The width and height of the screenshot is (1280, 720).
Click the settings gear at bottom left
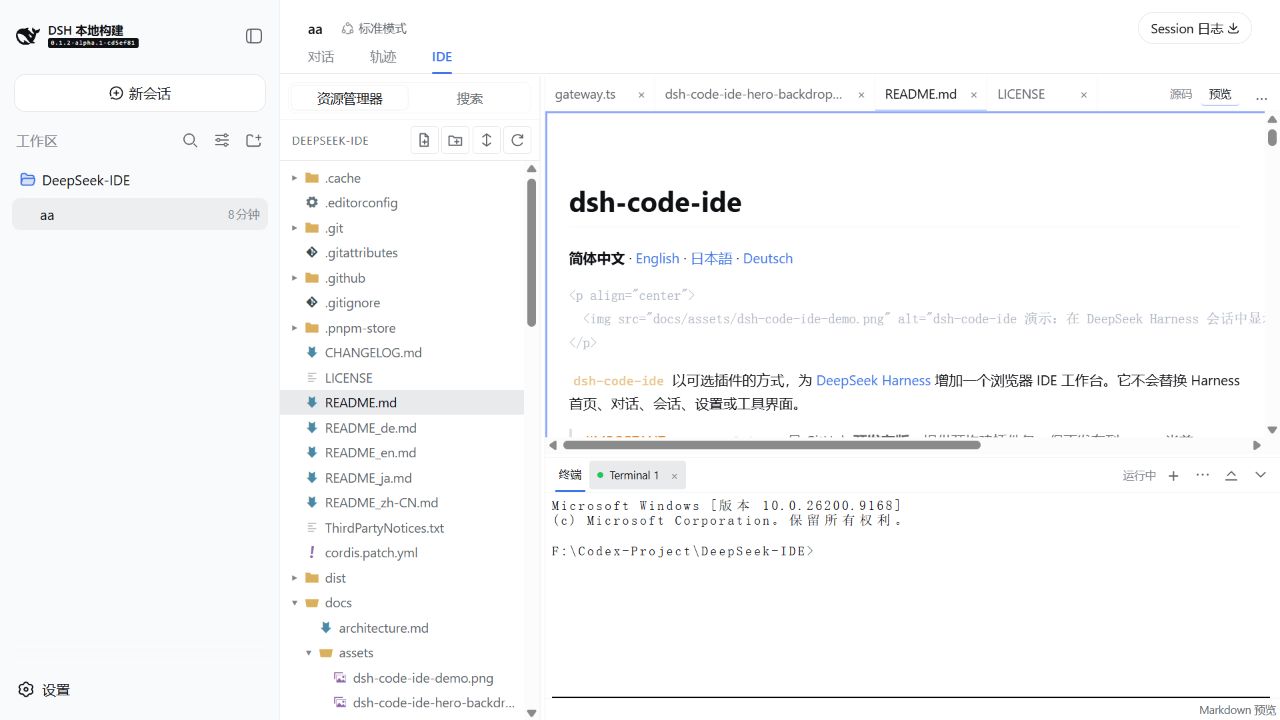(26, 689)
